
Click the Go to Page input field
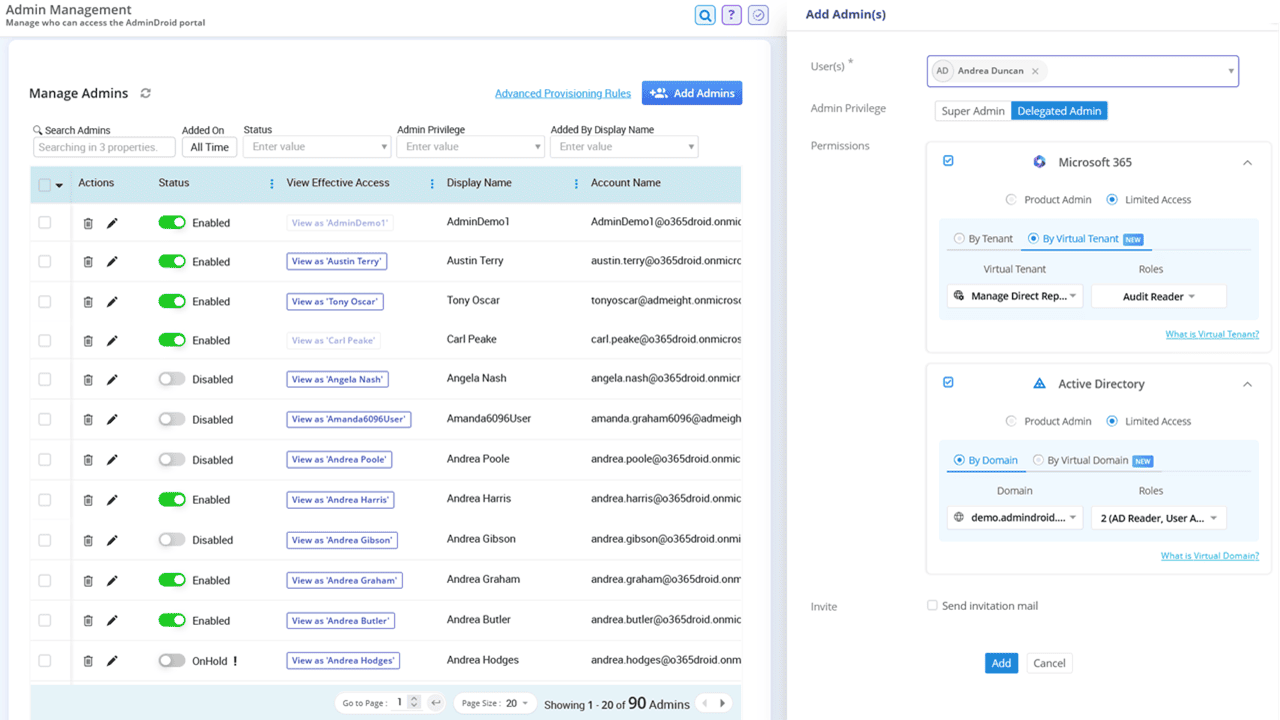pos(401,703)
